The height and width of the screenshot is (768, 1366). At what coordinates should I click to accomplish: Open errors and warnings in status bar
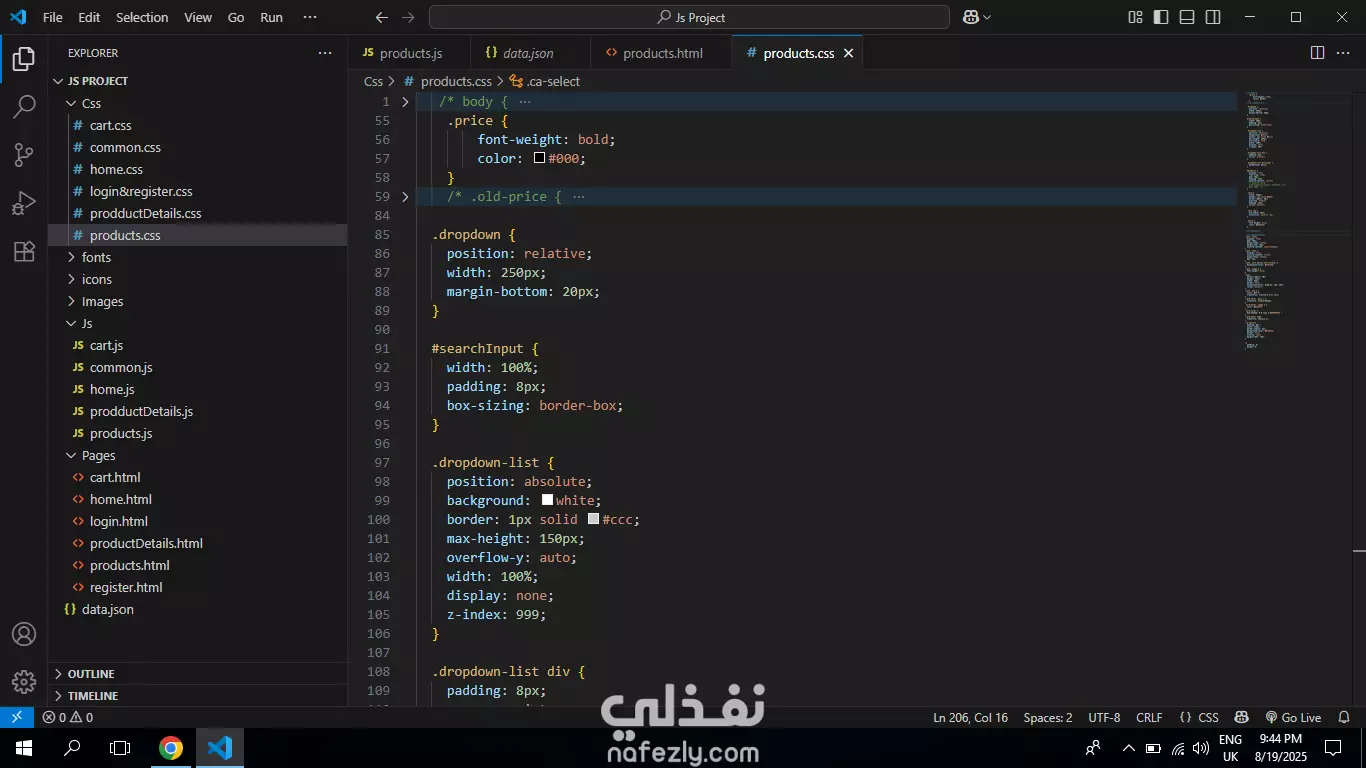[68, 717]
